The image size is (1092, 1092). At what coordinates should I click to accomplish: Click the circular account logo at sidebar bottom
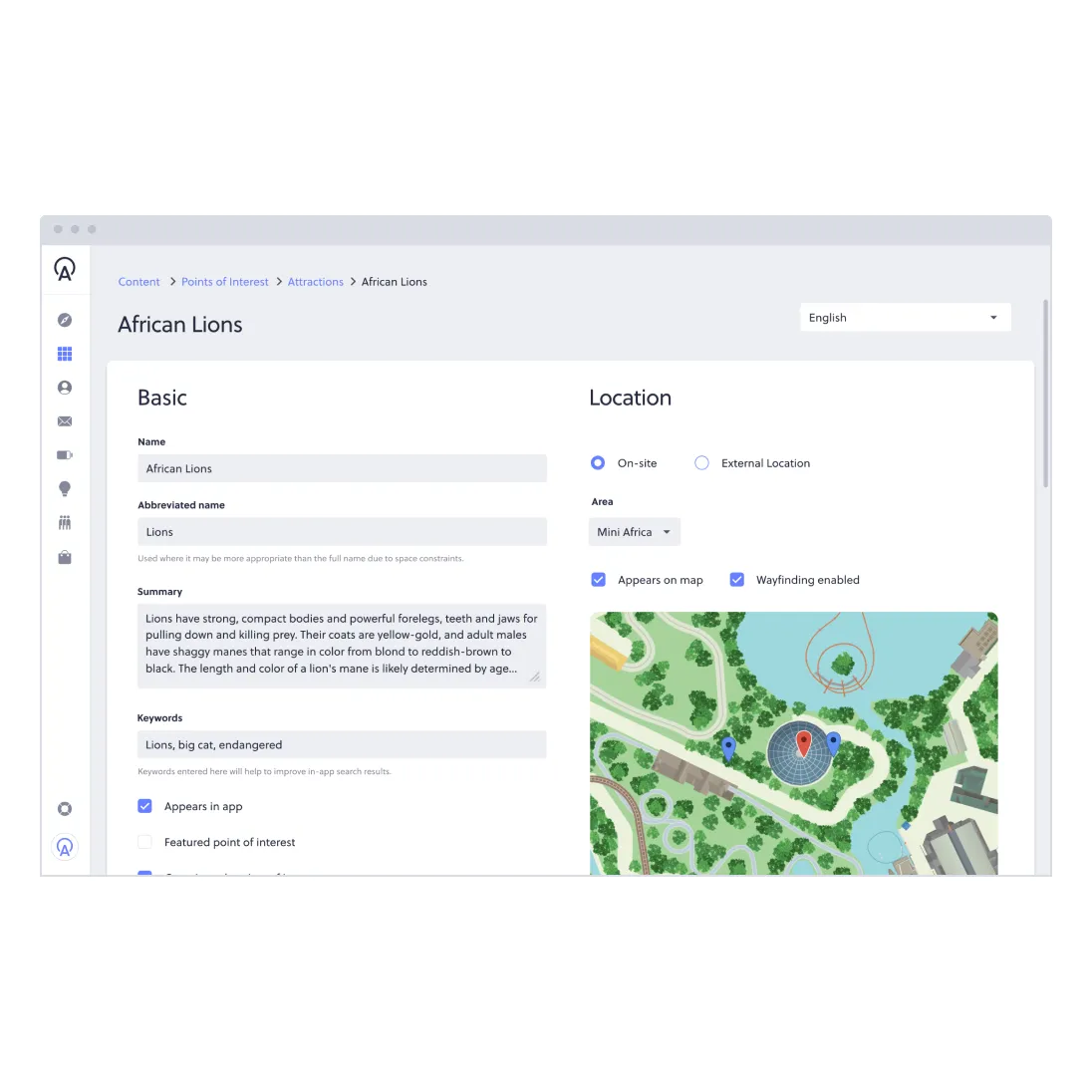pyautogui.click(x=65, y=847)
